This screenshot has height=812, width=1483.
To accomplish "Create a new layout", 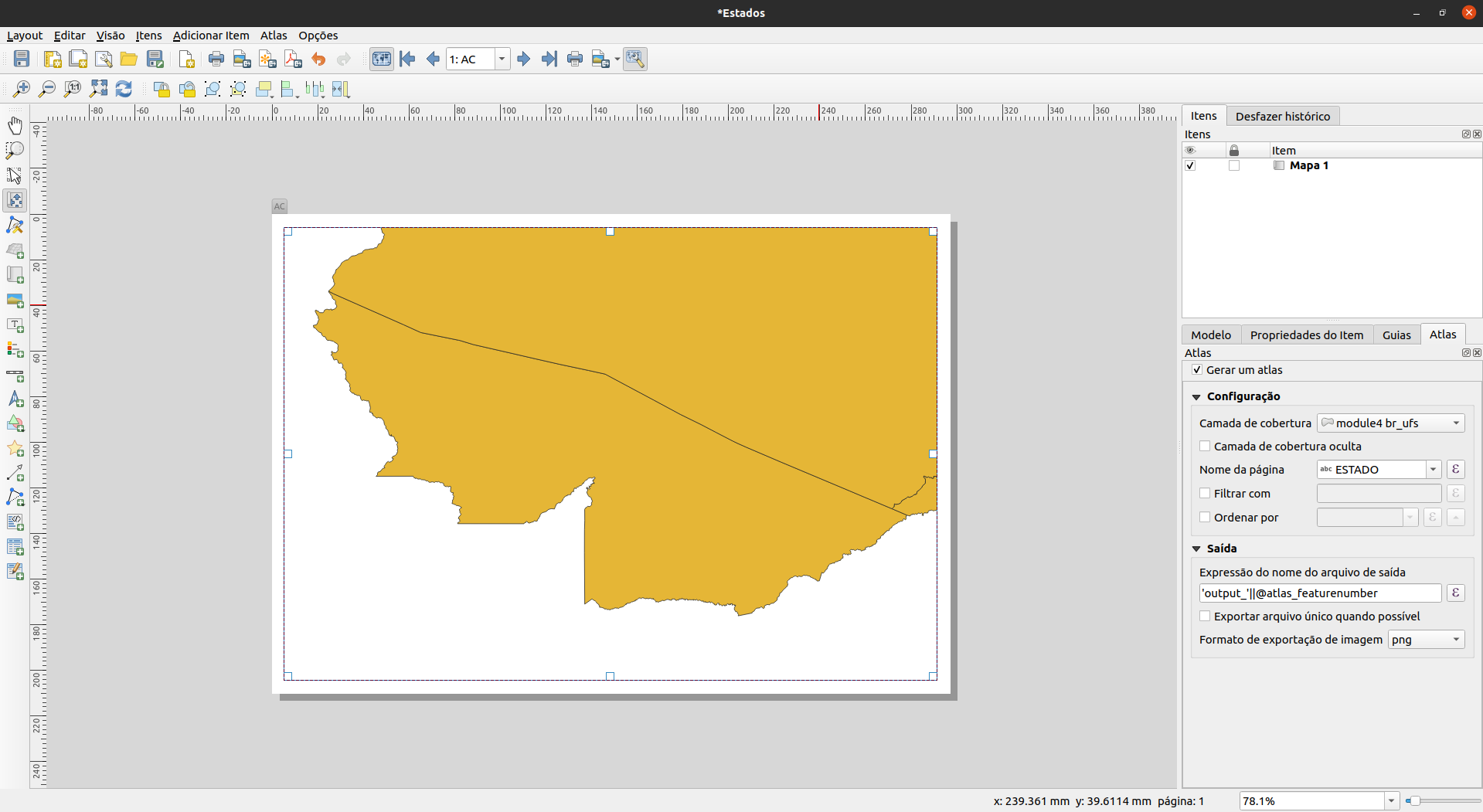I will [53, 59].
